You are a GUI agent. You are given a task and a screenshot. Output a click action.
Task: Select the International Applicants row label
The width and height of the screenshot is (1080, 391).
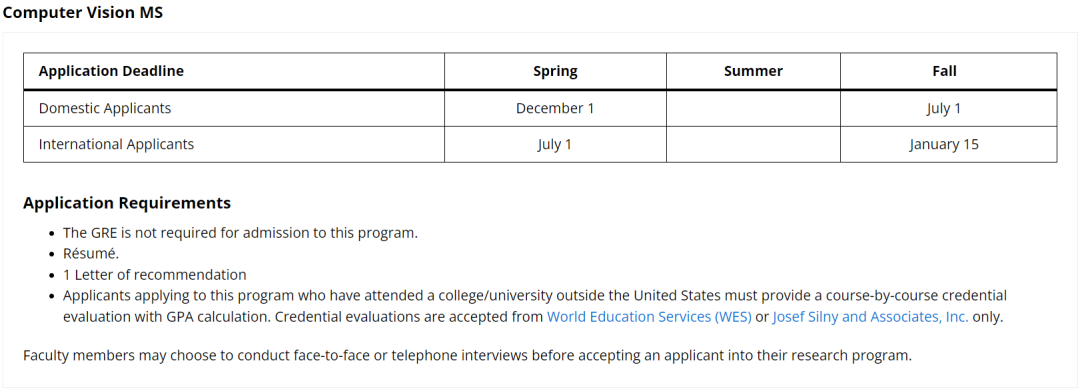[116, 144]
